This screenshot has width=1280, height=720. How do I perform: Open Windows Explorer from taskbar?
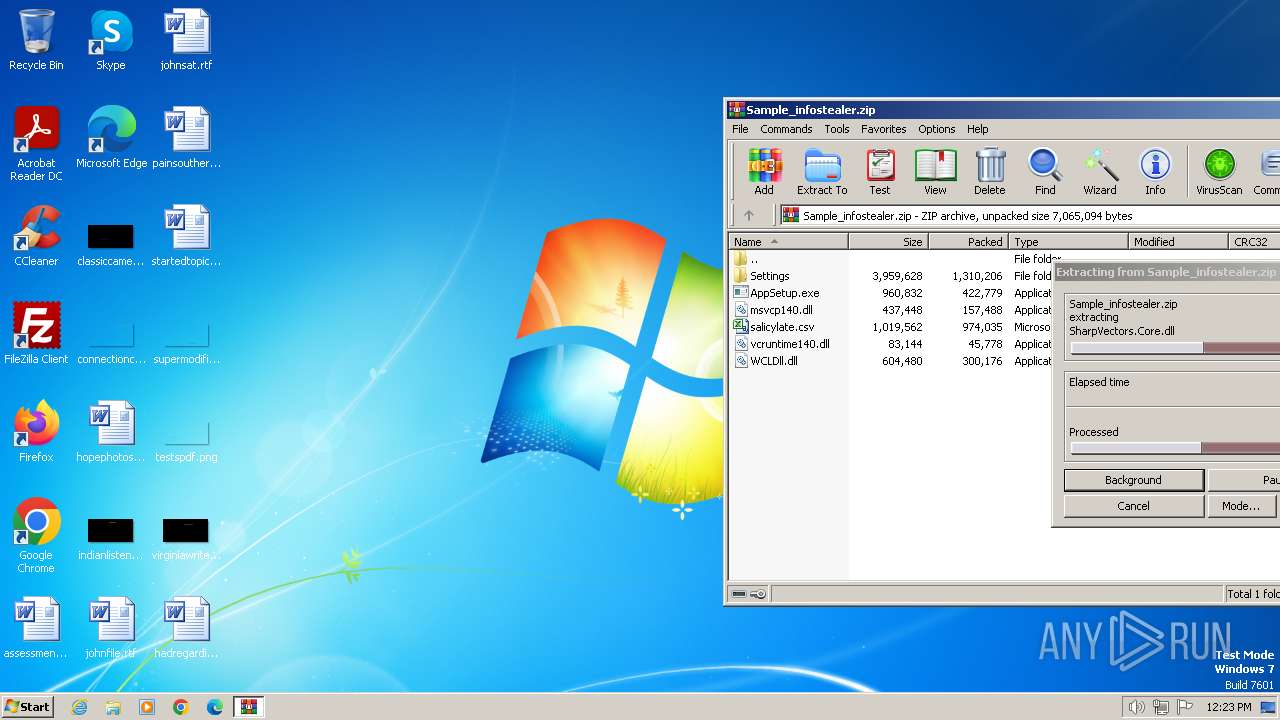click(x=113, y=707)
